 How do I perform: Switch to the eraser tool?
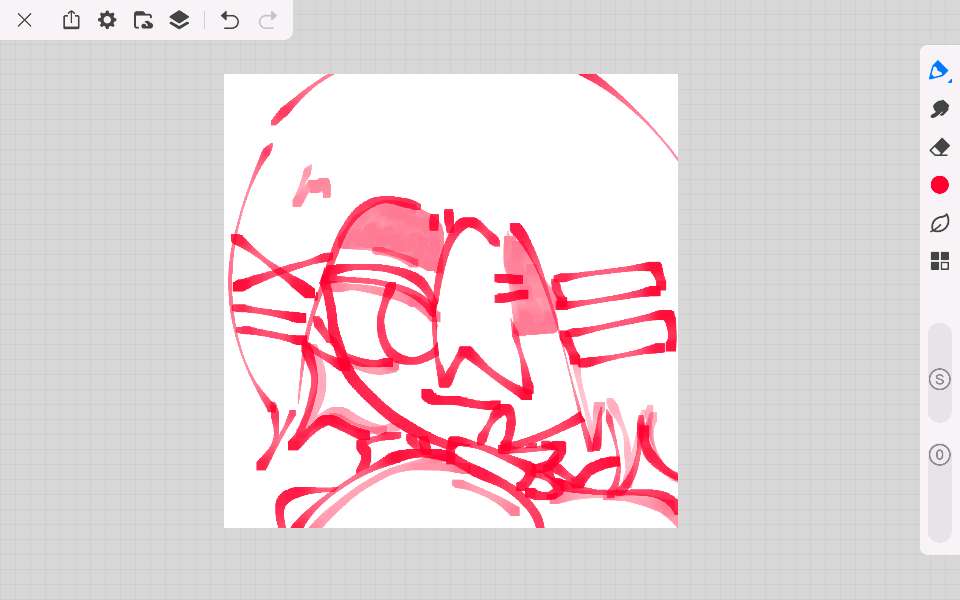[x=939, y=147]
